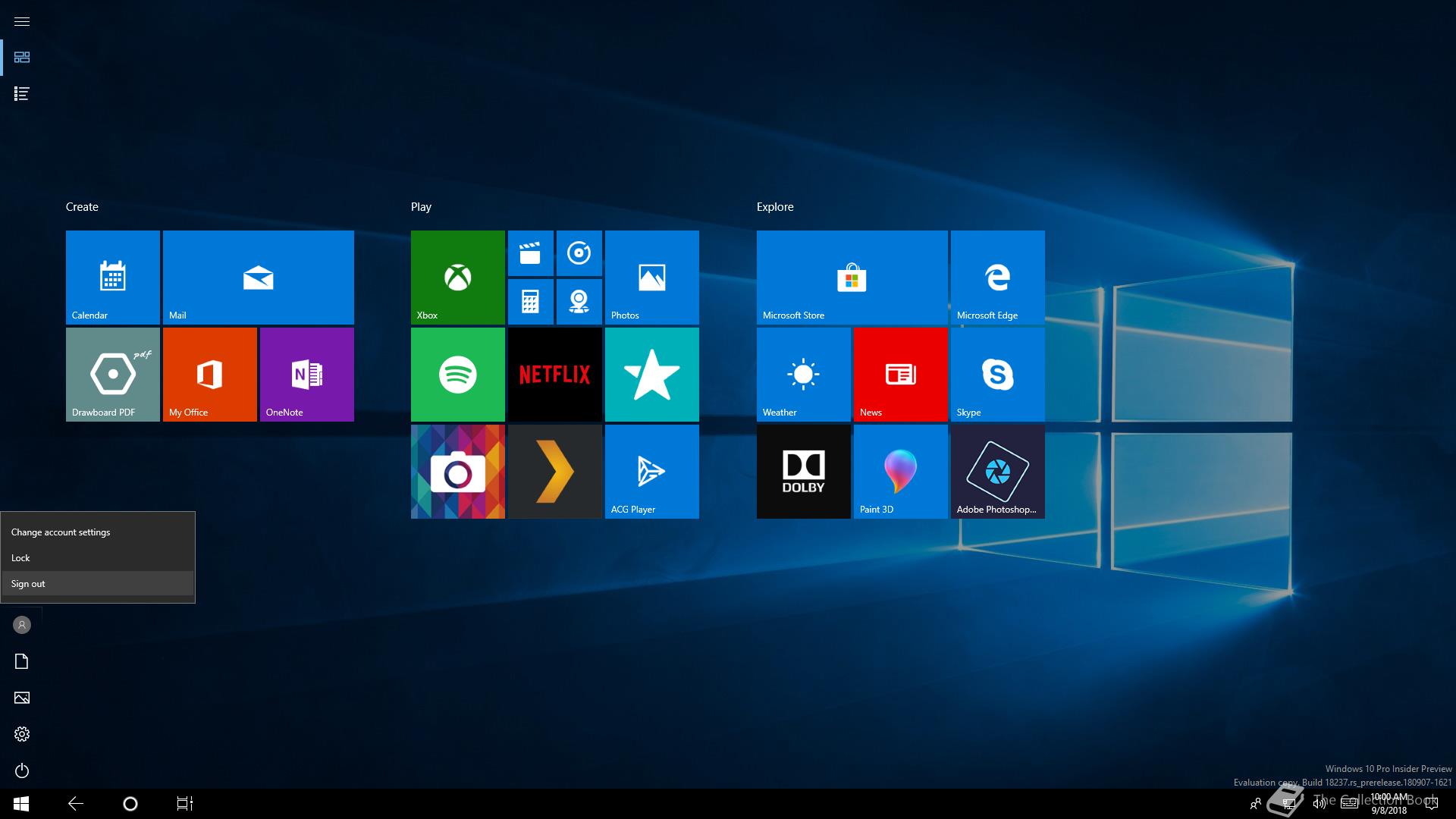The height and width of the screenshot is (819, 1456).
Task: Click the Explore group heading
Action: click(775, 207)
